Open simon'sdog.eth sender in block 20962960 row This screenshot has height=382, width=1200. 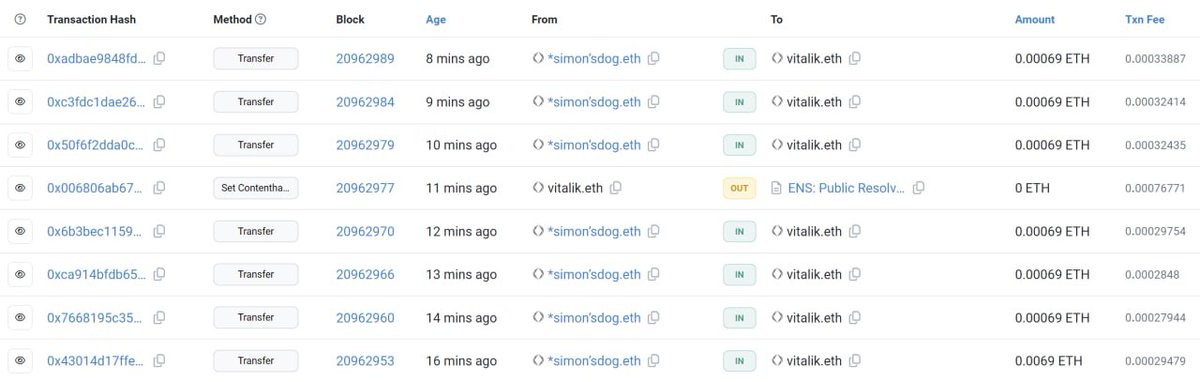[594, 318]
